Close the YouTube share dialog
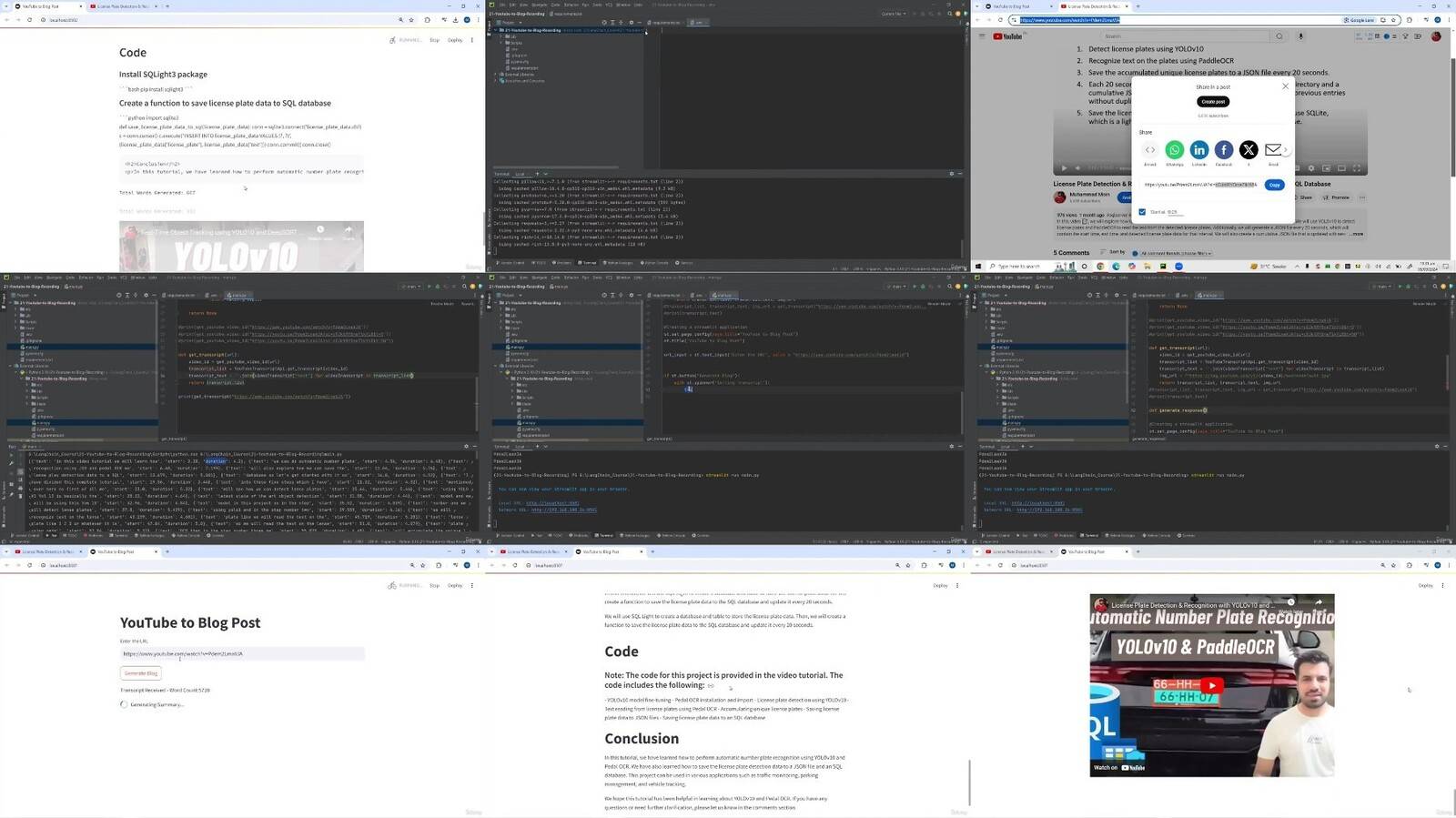 [x=1285, y=86]
